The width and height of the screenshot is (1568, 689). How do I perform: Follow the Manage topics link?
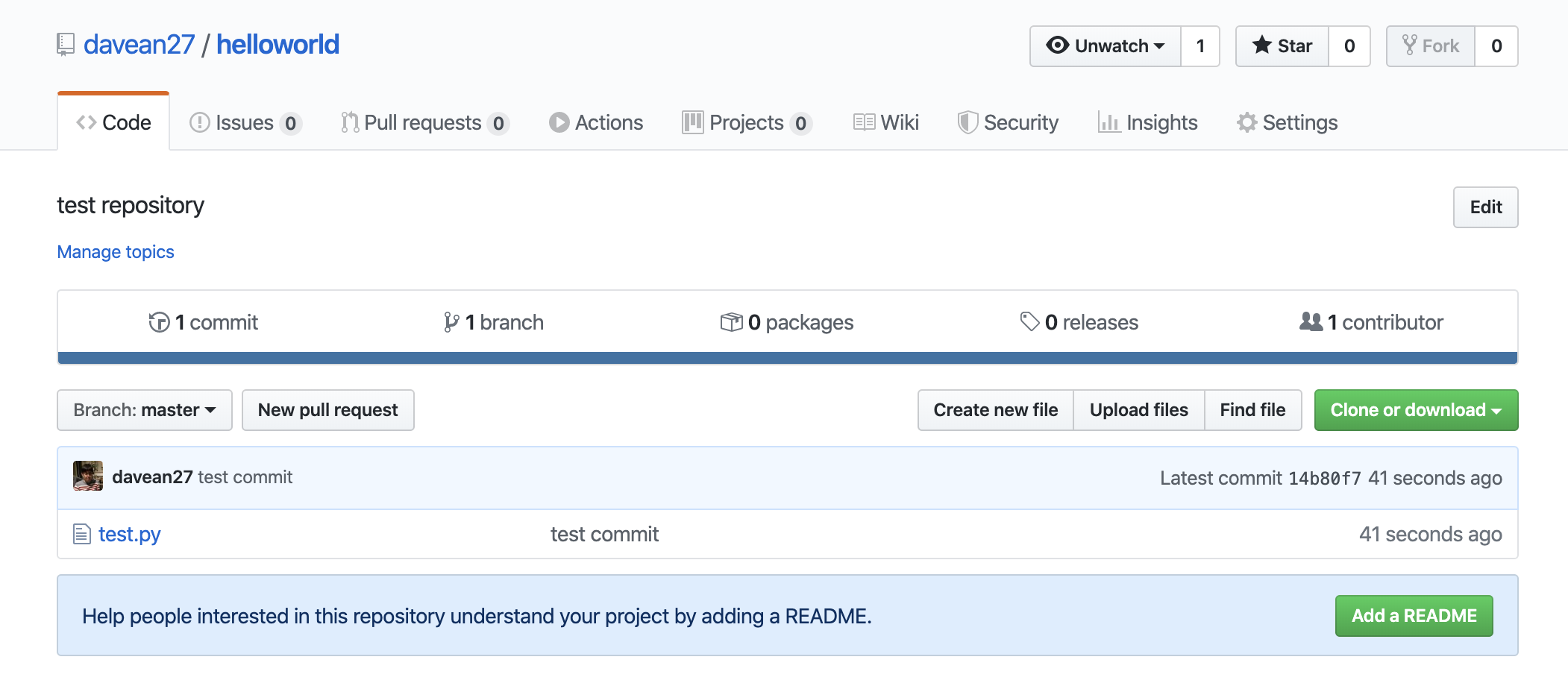116,252
